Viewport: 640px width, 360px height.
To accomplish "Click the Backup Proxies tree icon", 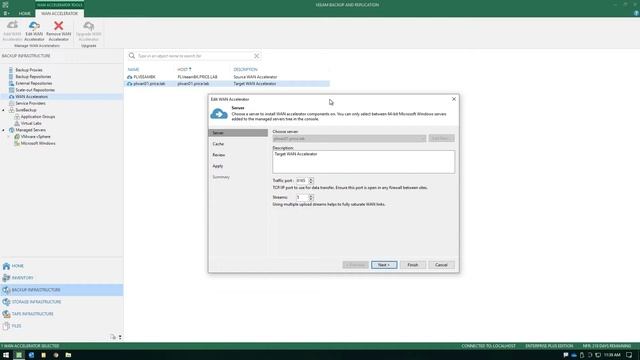I will (x=11, y=70).
